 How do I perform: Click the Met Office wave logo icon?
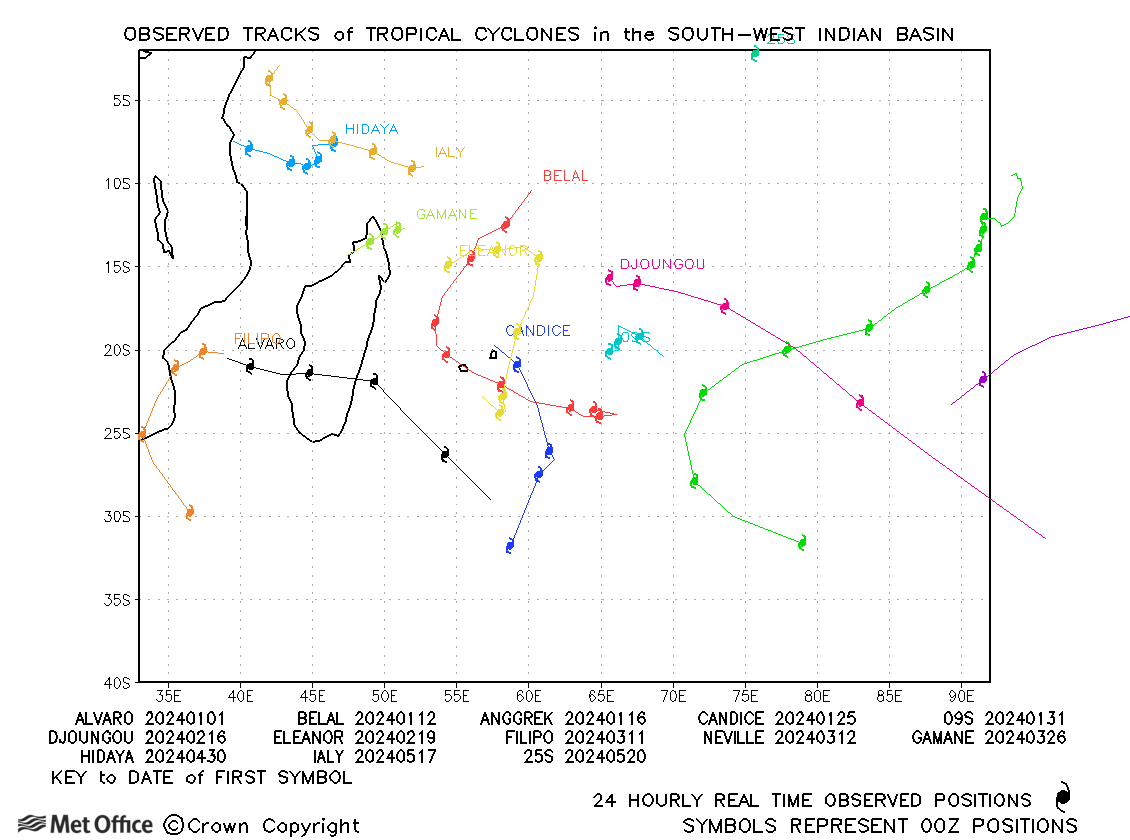(31, 825)
